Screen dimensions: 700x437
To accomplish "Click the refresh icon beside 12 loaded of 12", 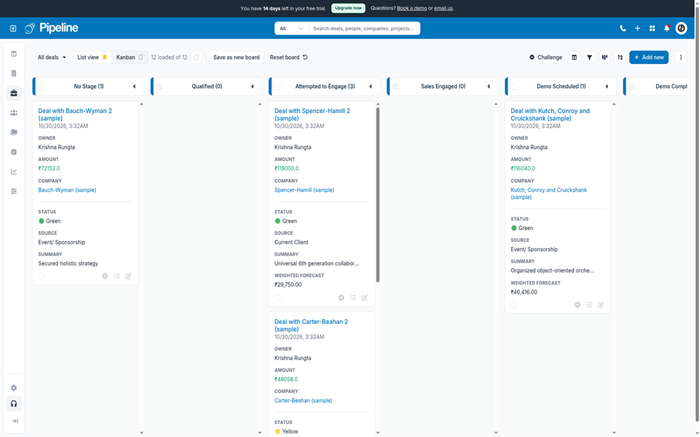I will (x=196, y=58).
